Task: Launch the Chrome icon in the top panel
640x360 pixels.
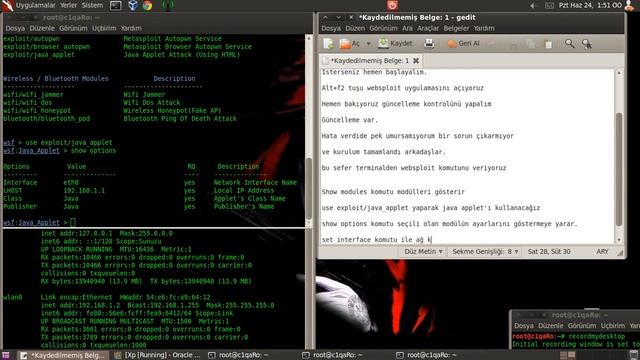Action: click(147, 5)
